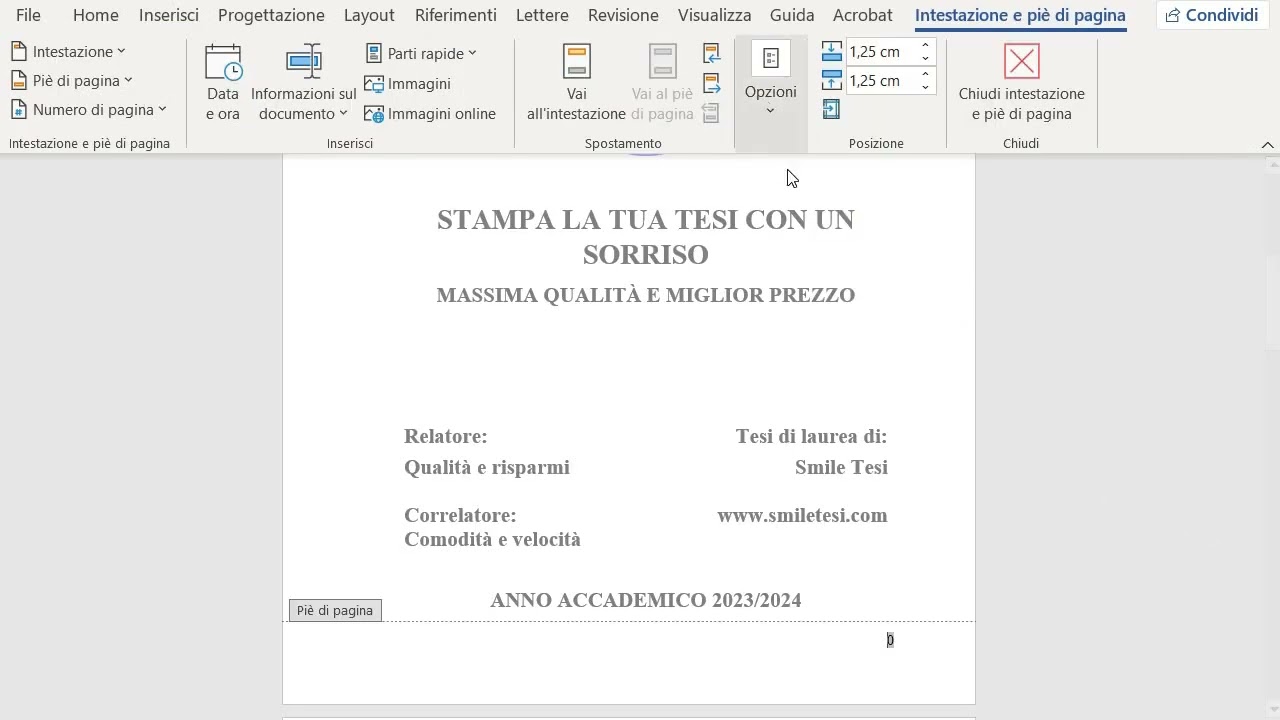
Task: Click ANNO ACCADEMICO 2023/2024 line
Action: [x=646, y=600]
